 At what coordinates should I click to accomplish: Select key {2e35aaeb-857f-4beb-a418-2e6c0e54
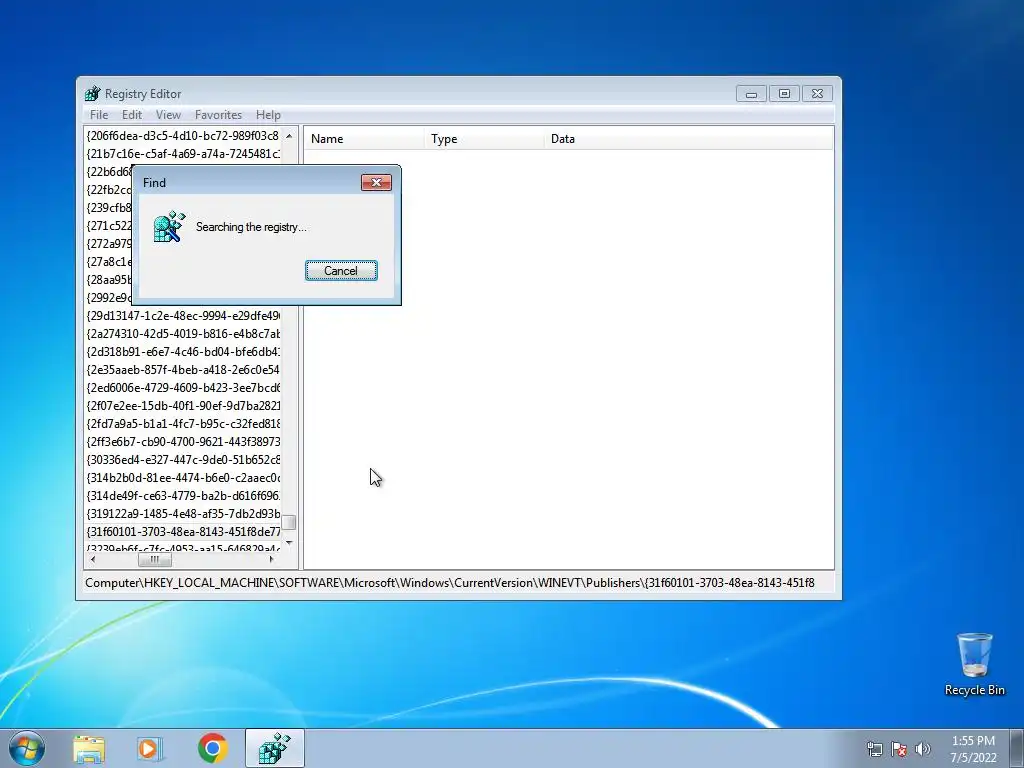[x=183, y=370]
